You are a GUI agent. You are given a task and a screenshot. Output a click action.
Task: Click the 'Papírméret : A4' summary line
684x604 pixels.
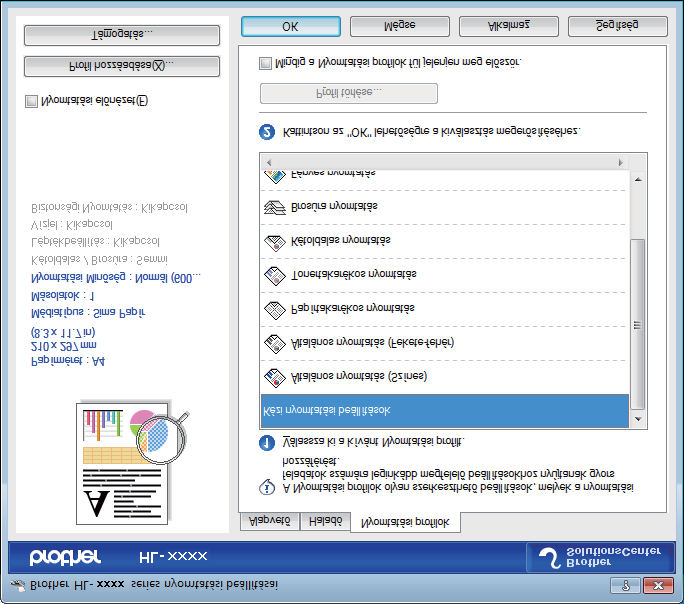(68, 360)
